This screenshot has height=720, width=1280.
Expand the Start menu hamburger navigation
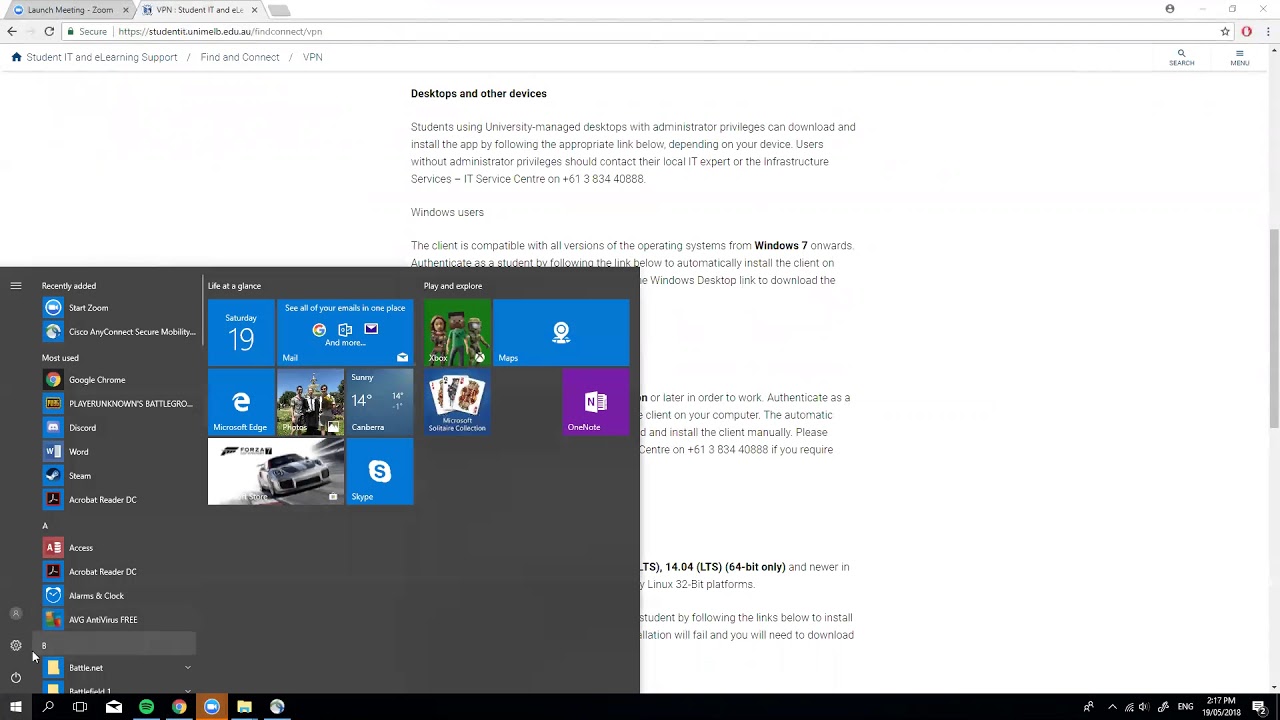16,286
